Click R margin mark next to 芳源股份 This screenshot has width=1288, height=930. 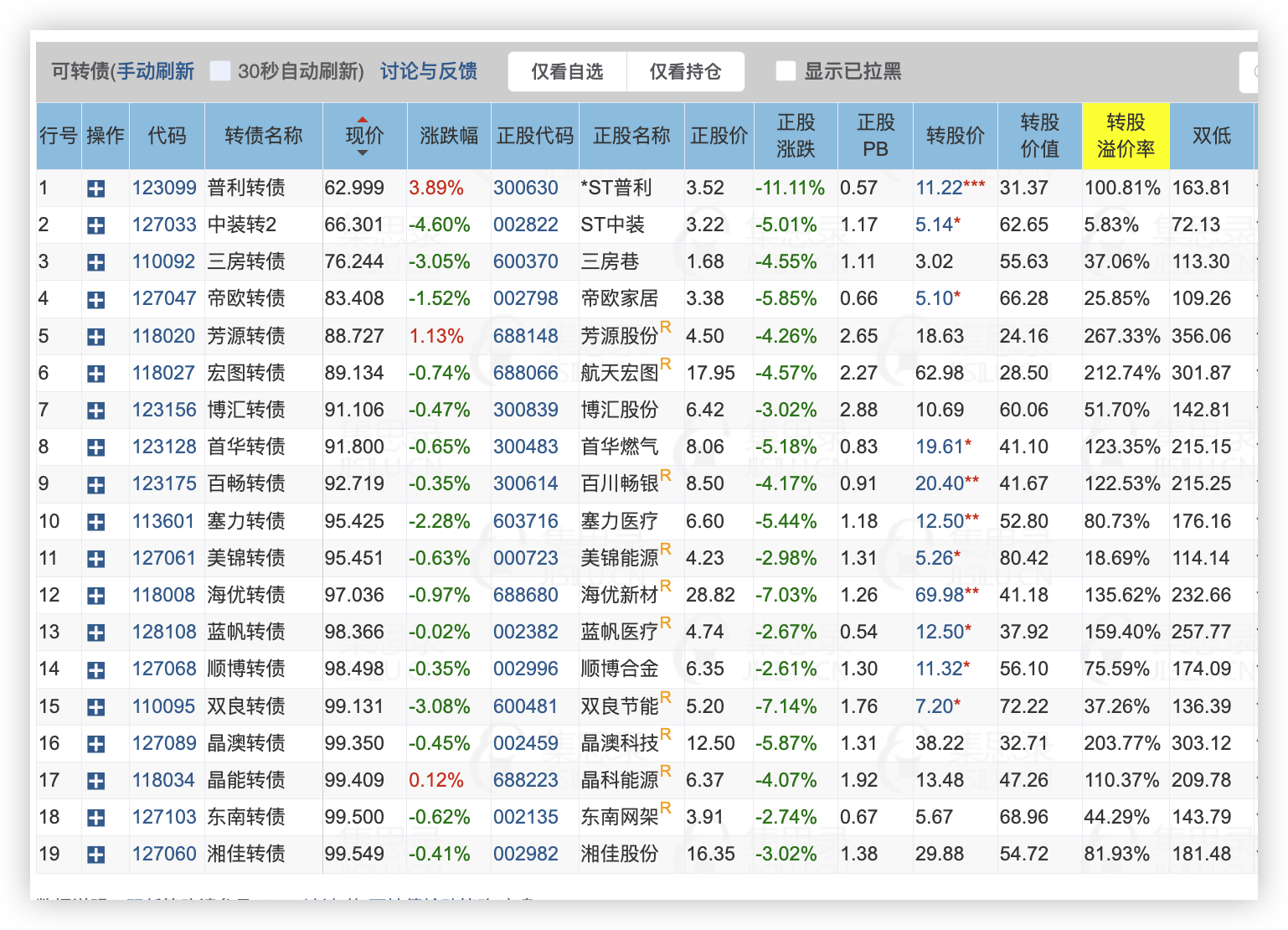(x=666, y=327)
